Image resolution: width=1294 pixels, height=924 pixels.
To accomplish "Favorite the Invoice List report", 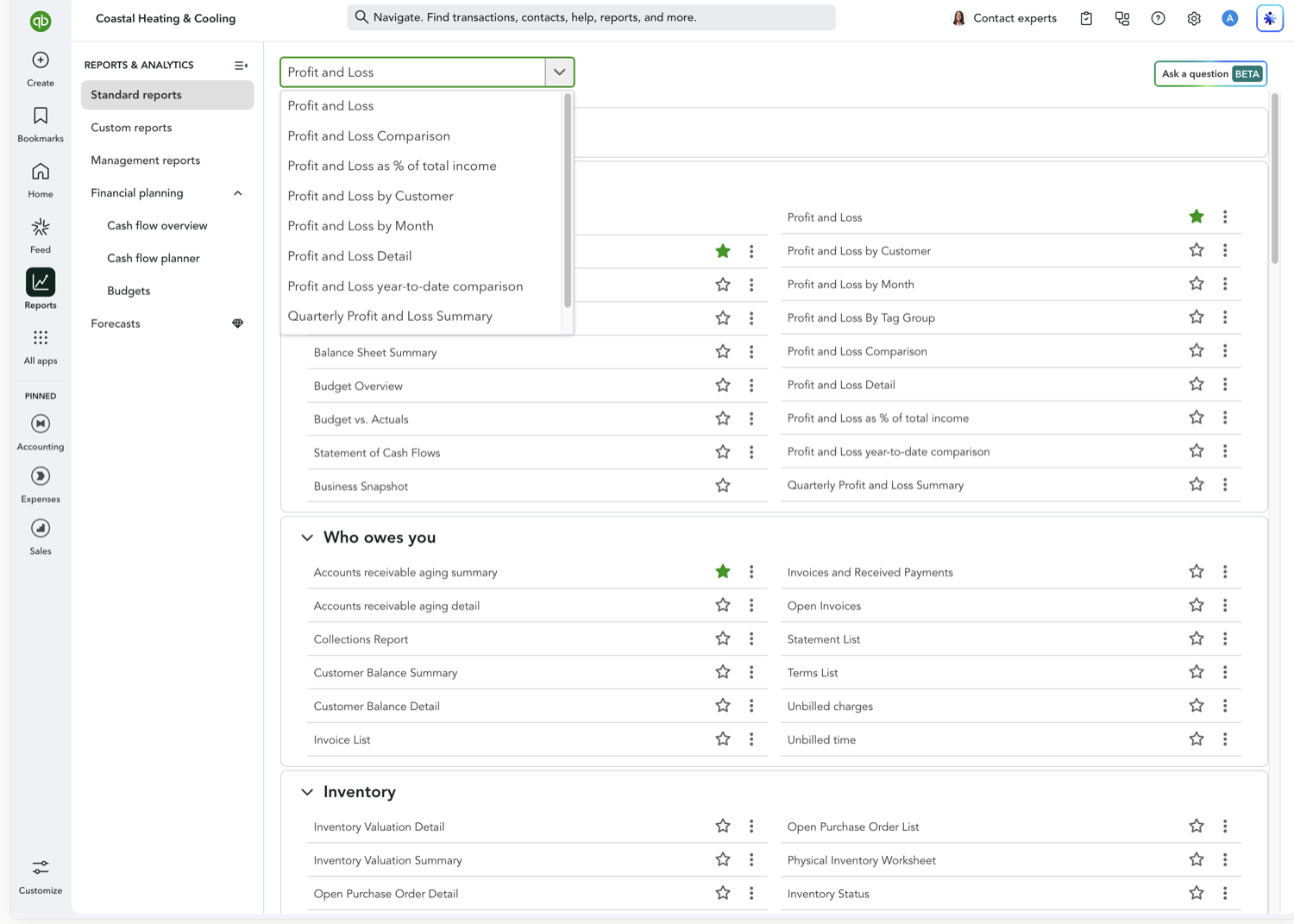I will (723, 739).
